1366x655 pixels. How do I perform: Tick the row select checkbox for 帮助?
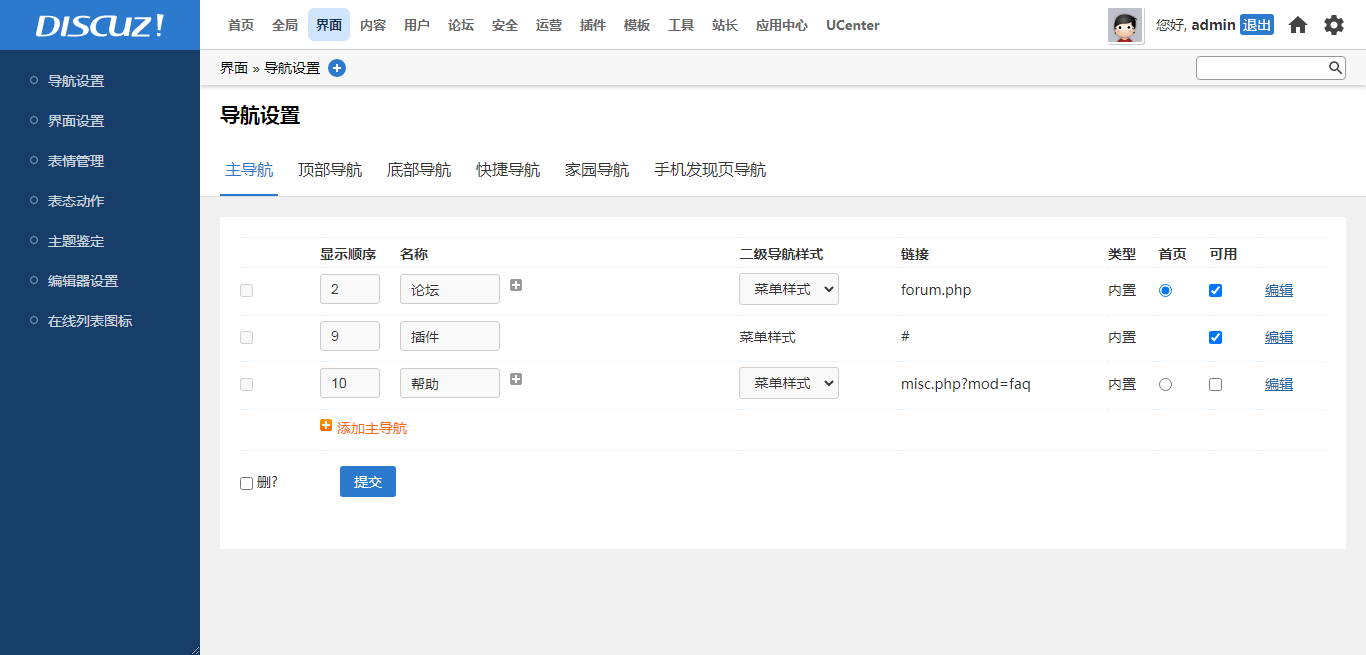point(246,384)
